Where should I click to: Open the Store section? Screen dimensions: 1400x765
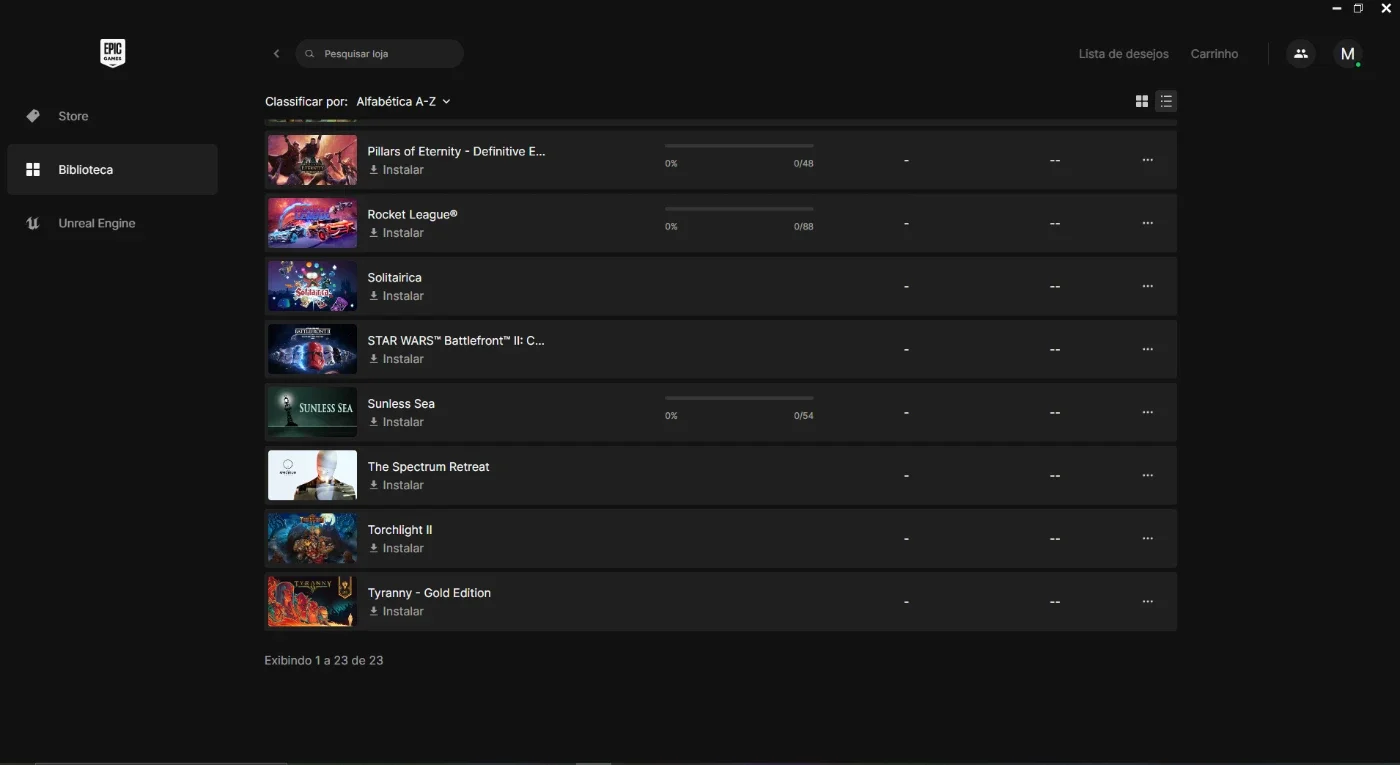point(112,116)
